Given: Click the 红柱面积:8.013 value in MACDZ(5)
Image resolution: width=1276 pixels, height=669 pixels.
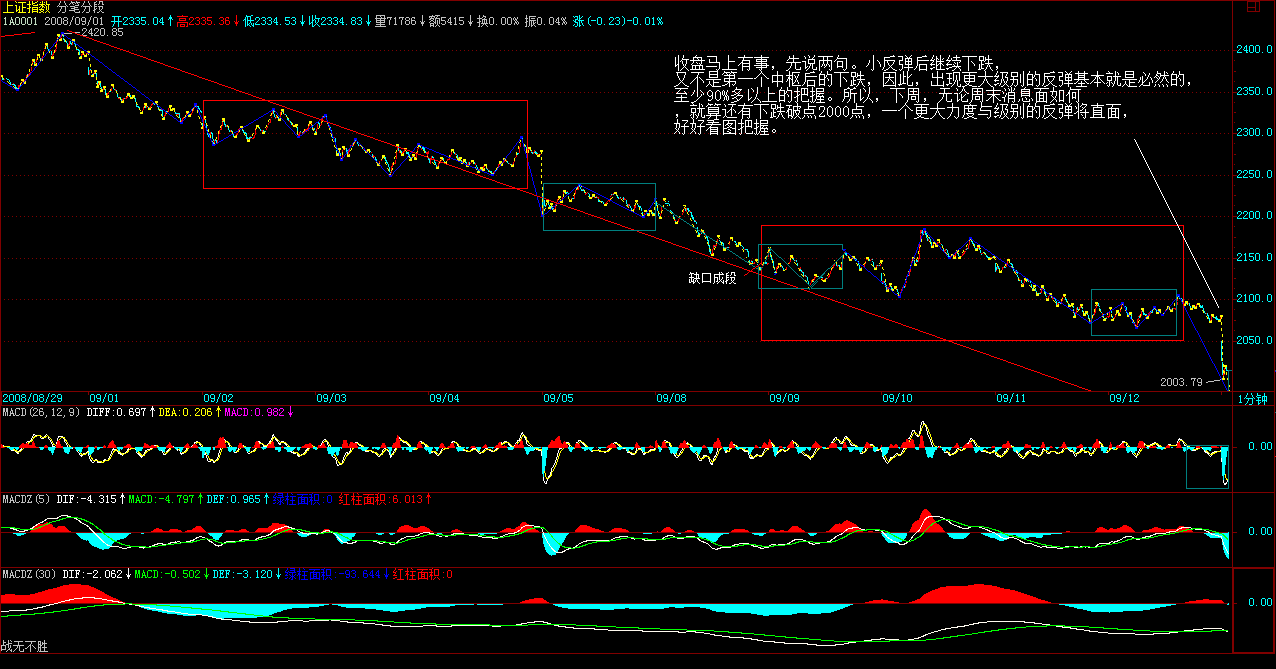Looking at the screenshot, I should click(x=384, y=498).
